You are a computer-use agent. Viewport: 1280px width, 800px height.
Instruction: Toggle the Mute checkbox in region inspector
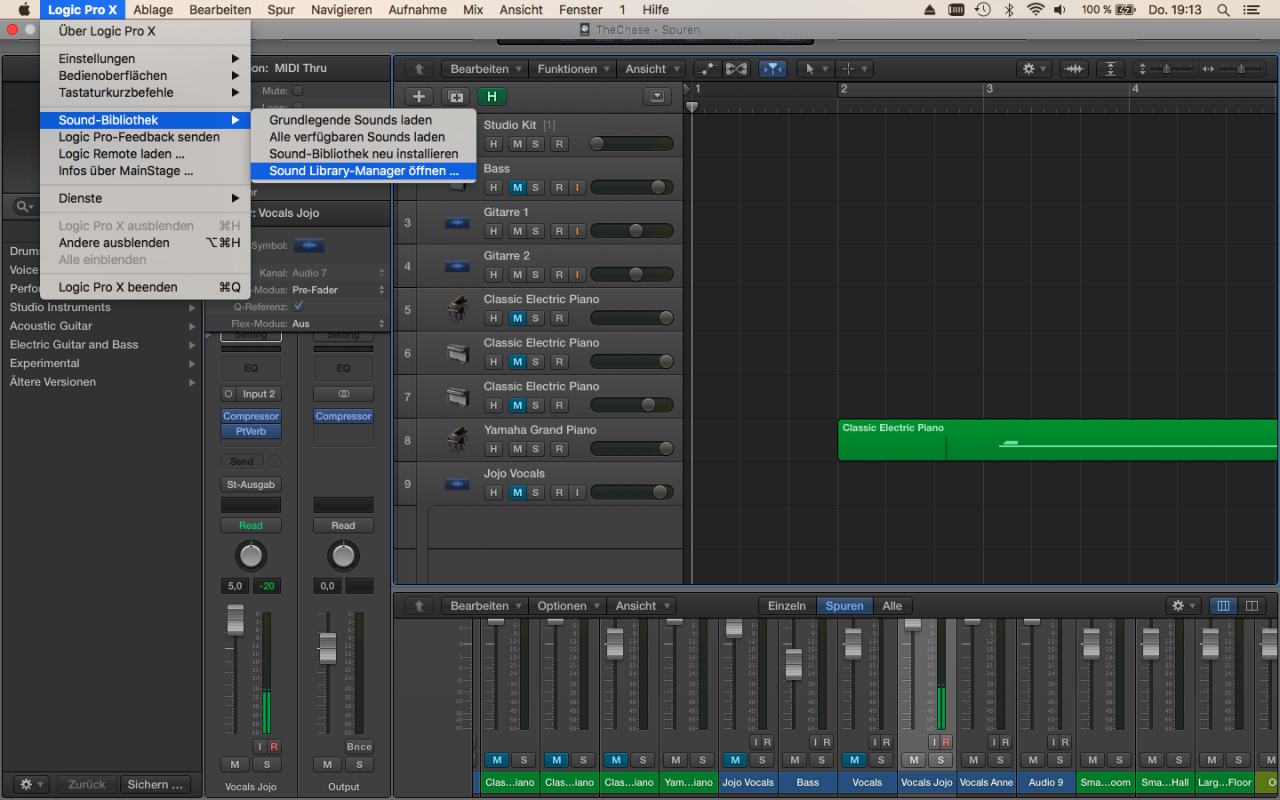tap(297, 90)
